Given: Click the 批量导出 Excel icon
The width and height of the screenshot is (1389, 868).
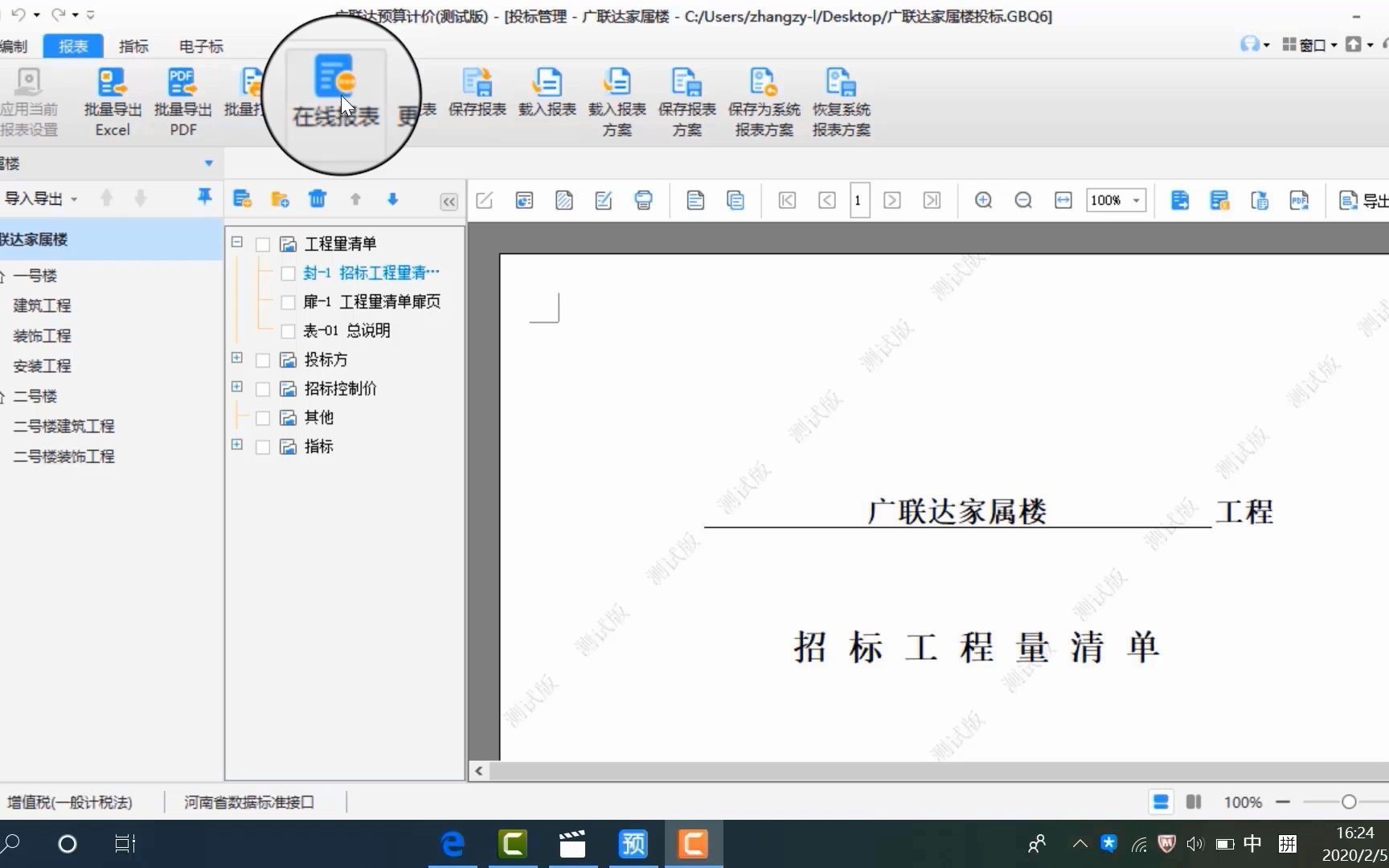Looking at the screenshot, I should (113, 102).
